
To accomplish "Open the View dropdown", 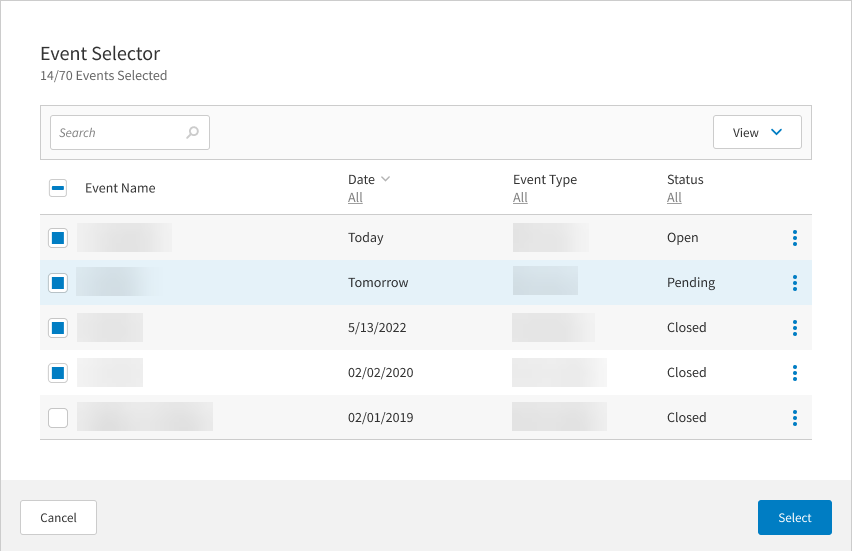I will tap(756, 132).
